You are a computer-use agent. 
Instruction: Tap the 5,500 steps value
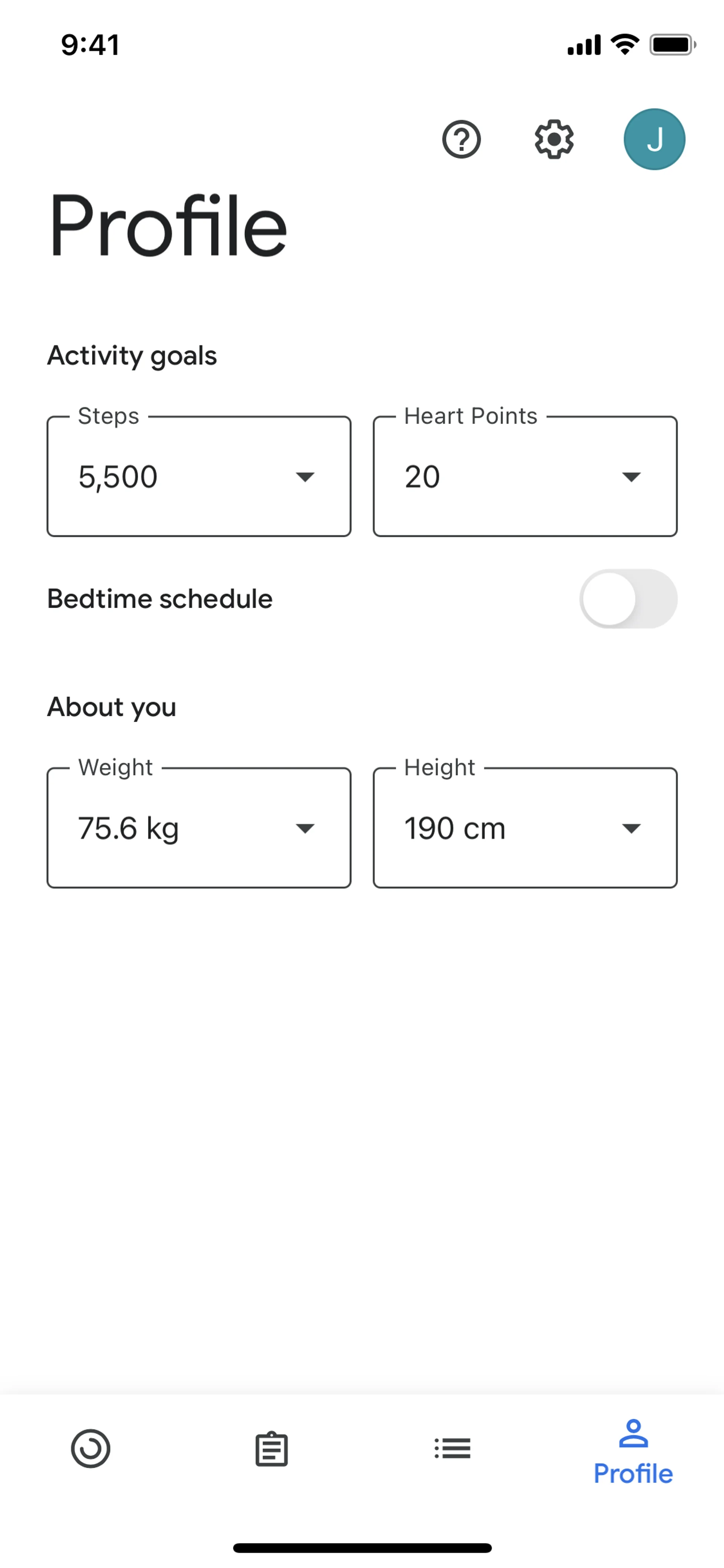118,477
